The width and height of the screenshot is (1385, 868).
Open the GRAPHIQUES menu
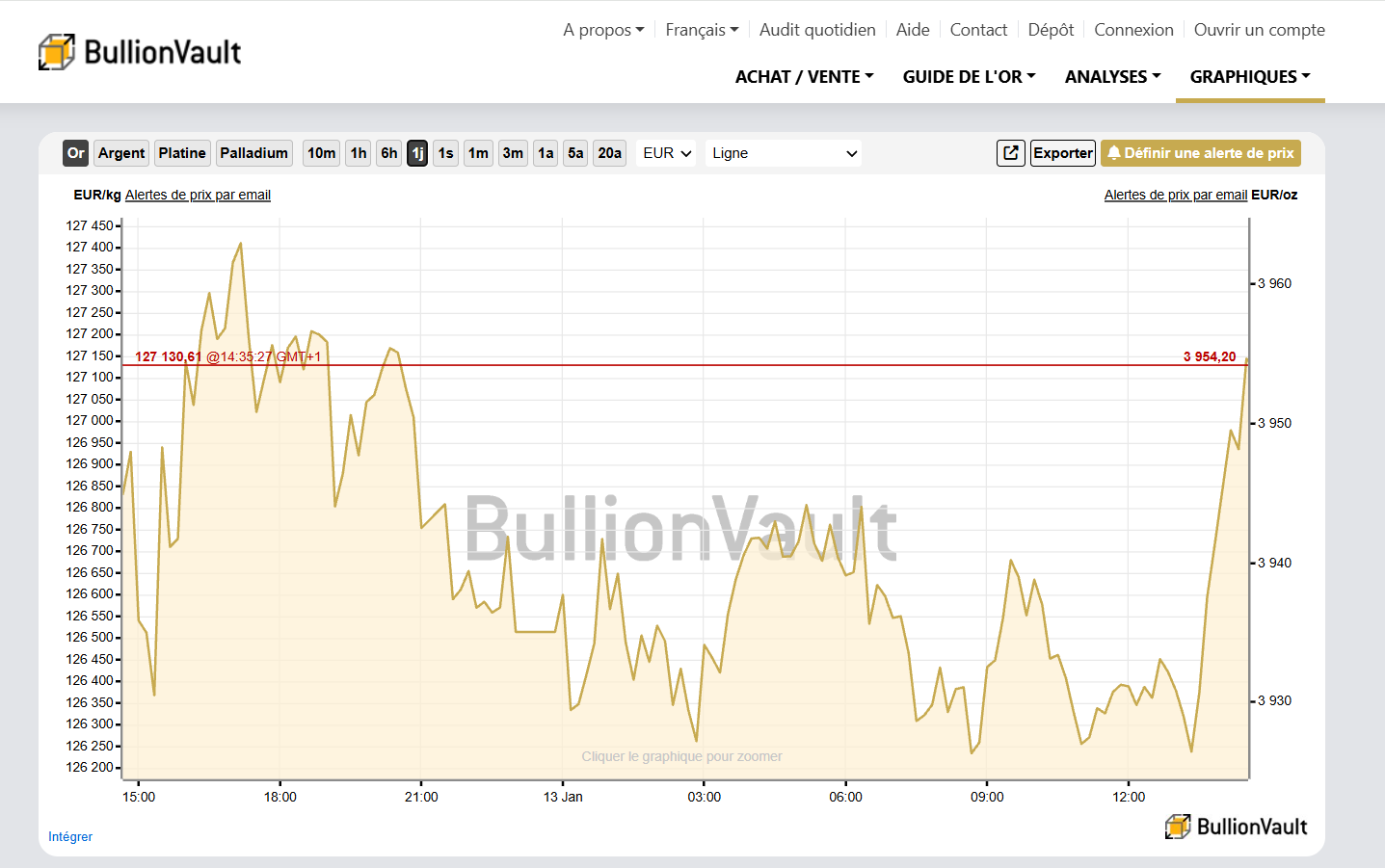[x=1249, y=77]
